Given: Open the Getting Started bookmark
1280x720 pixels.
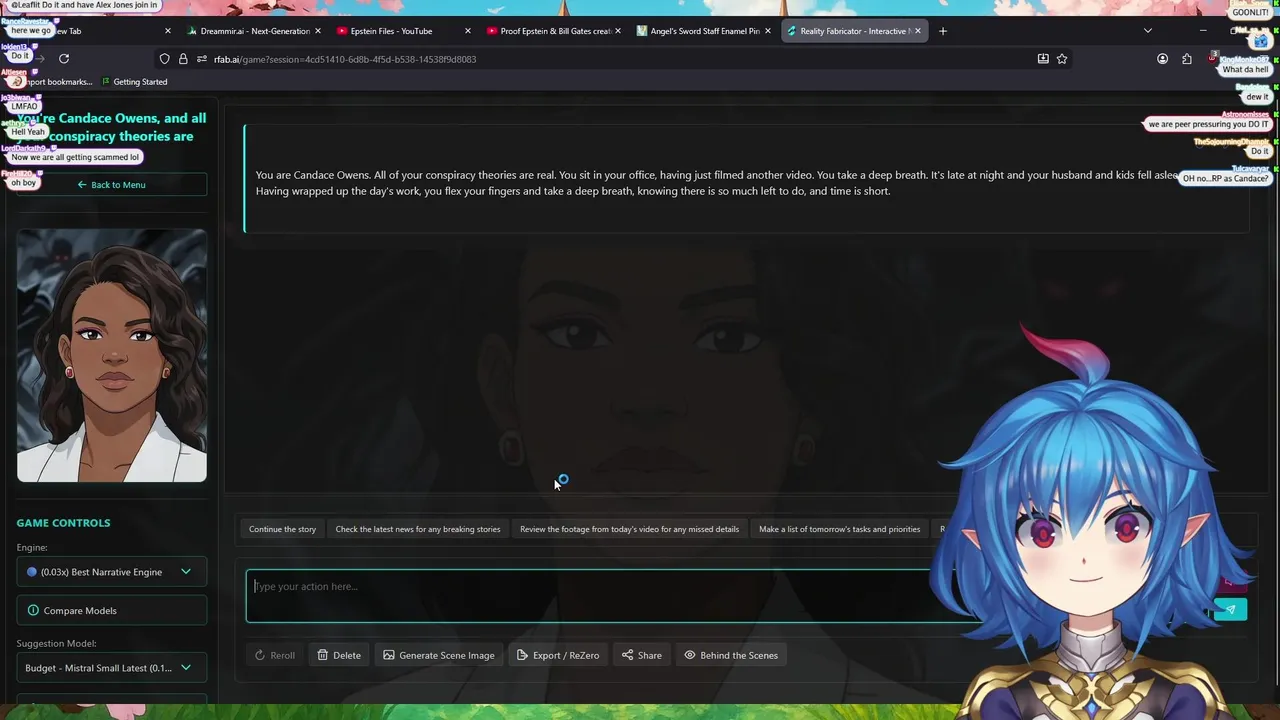Looking at the screenshot, I should coord(134,82).
